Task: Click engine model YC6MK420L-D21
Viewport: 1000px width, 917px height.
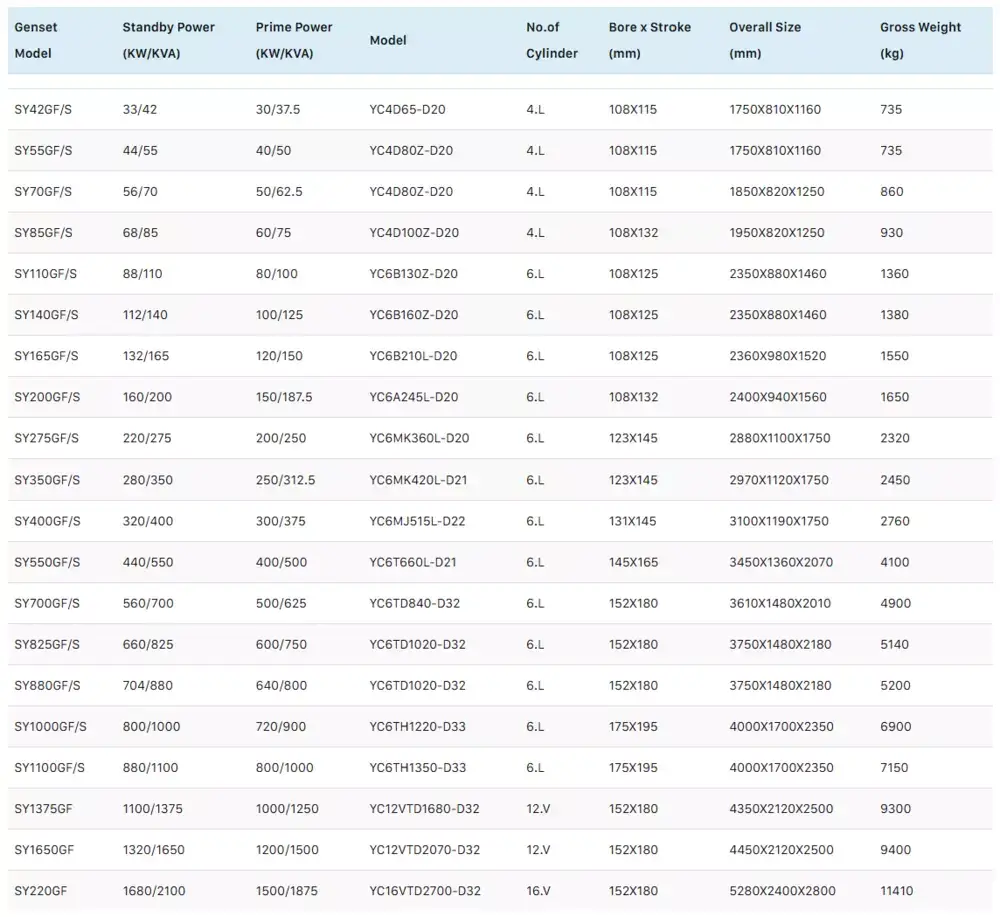Action: tap(418, 480)
